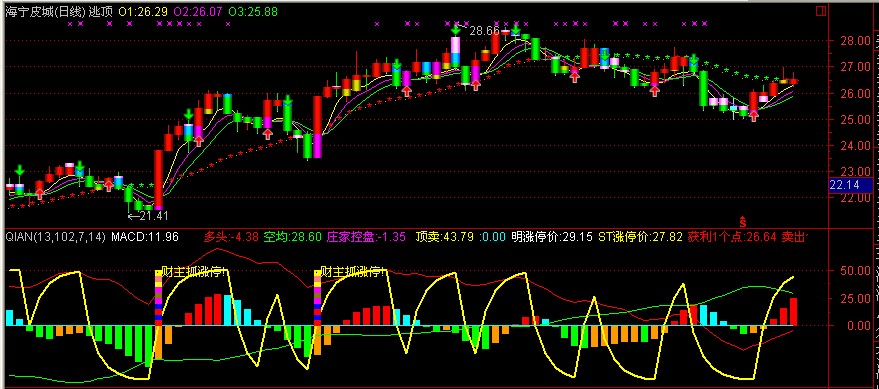Image resolution: width=879 pixels, height=389 pixels.
Task: Select the 庄家控盘 indicator legend entry
Action: (x=367, y=237)
